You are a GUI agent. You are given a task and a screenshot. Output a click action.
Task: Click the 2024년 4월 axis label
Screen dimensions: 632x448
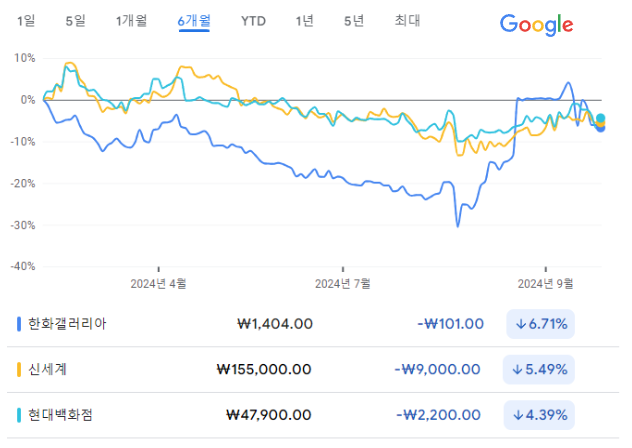point(158,284)
